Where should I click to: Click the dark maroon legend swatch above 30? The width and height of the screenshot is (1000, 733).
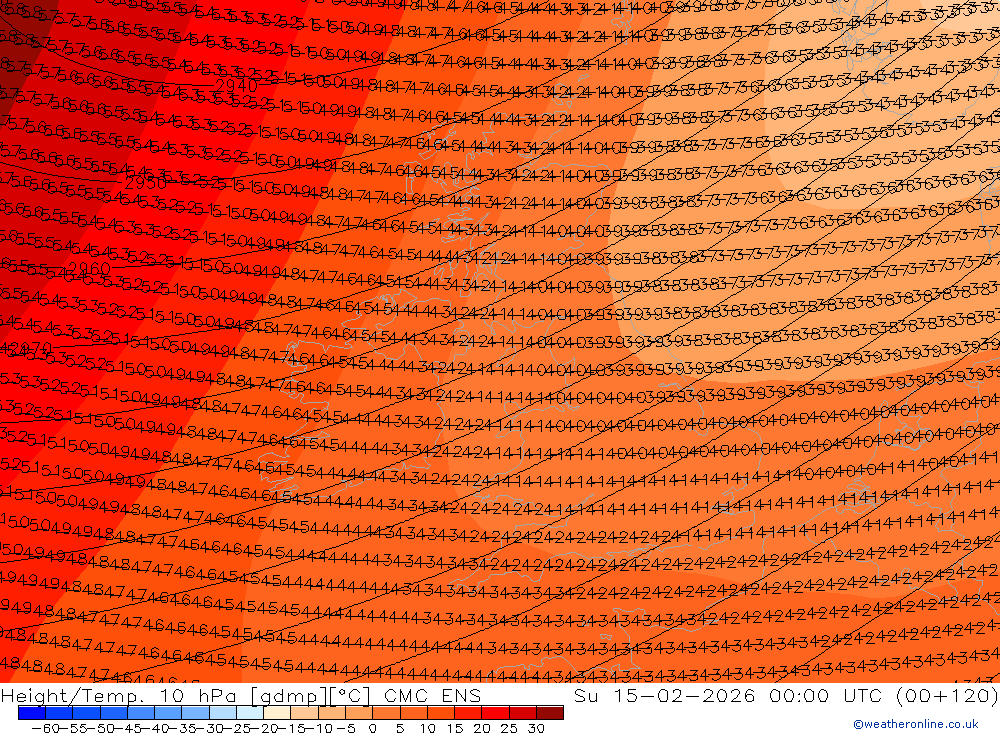[550, 713]
